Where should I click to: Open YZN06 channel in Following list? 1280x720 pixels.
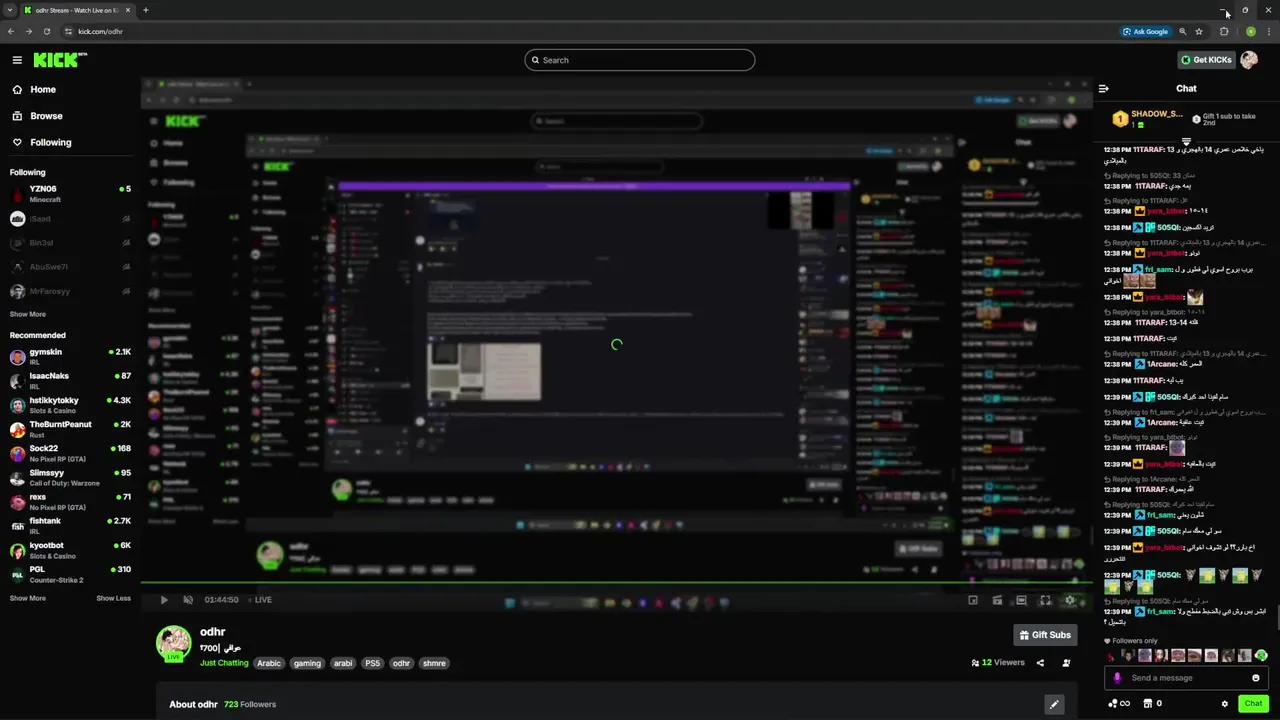[x=70, y=194]
